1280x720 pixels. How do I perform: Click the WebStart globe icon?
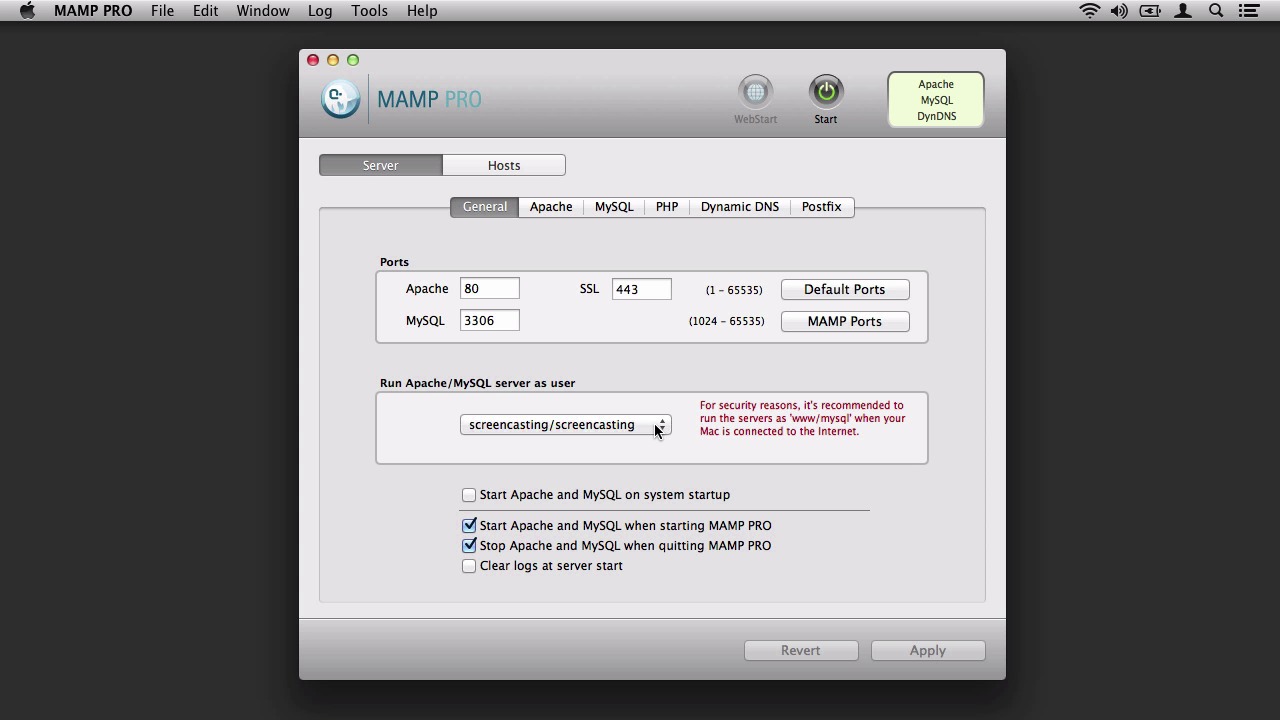[x=756, y=92]
